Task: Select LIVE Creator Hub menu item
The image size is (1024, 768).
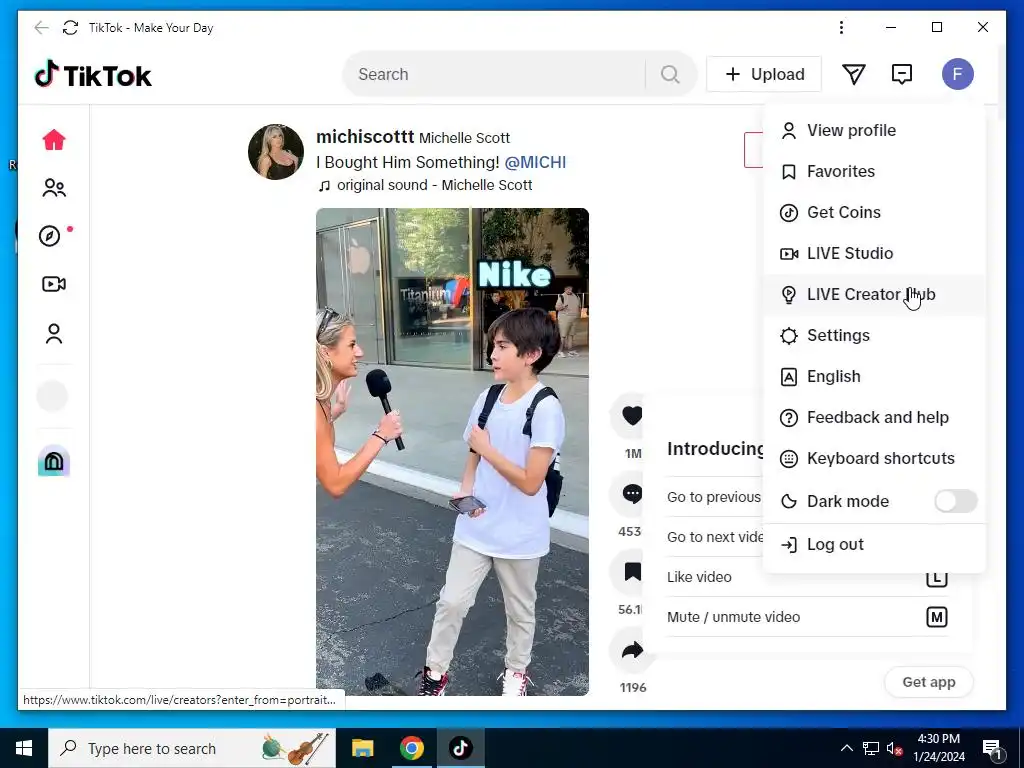Action: [874, 295]
